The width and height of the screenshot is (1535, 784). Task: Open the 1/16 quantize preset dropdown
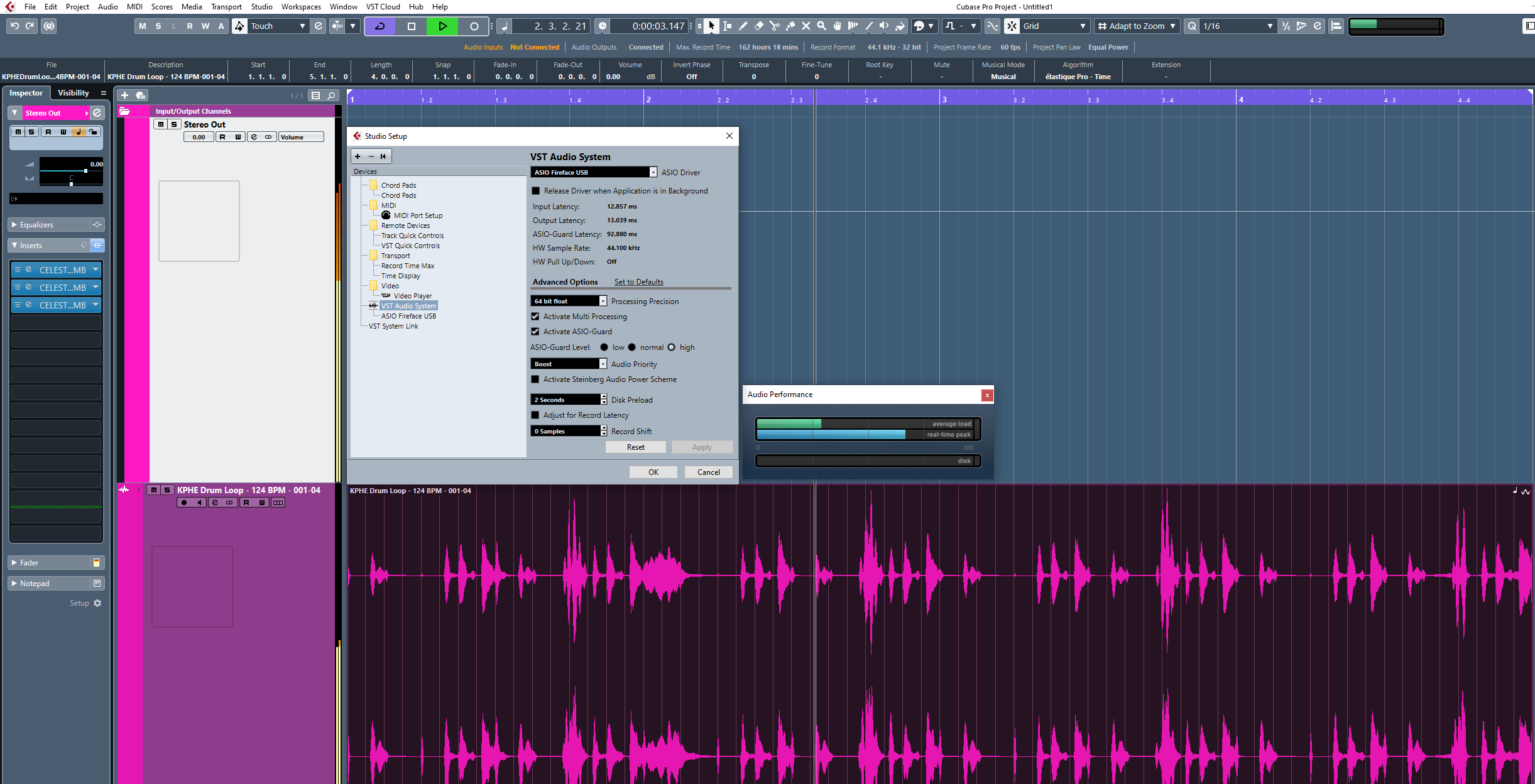tap(1237, 26)
